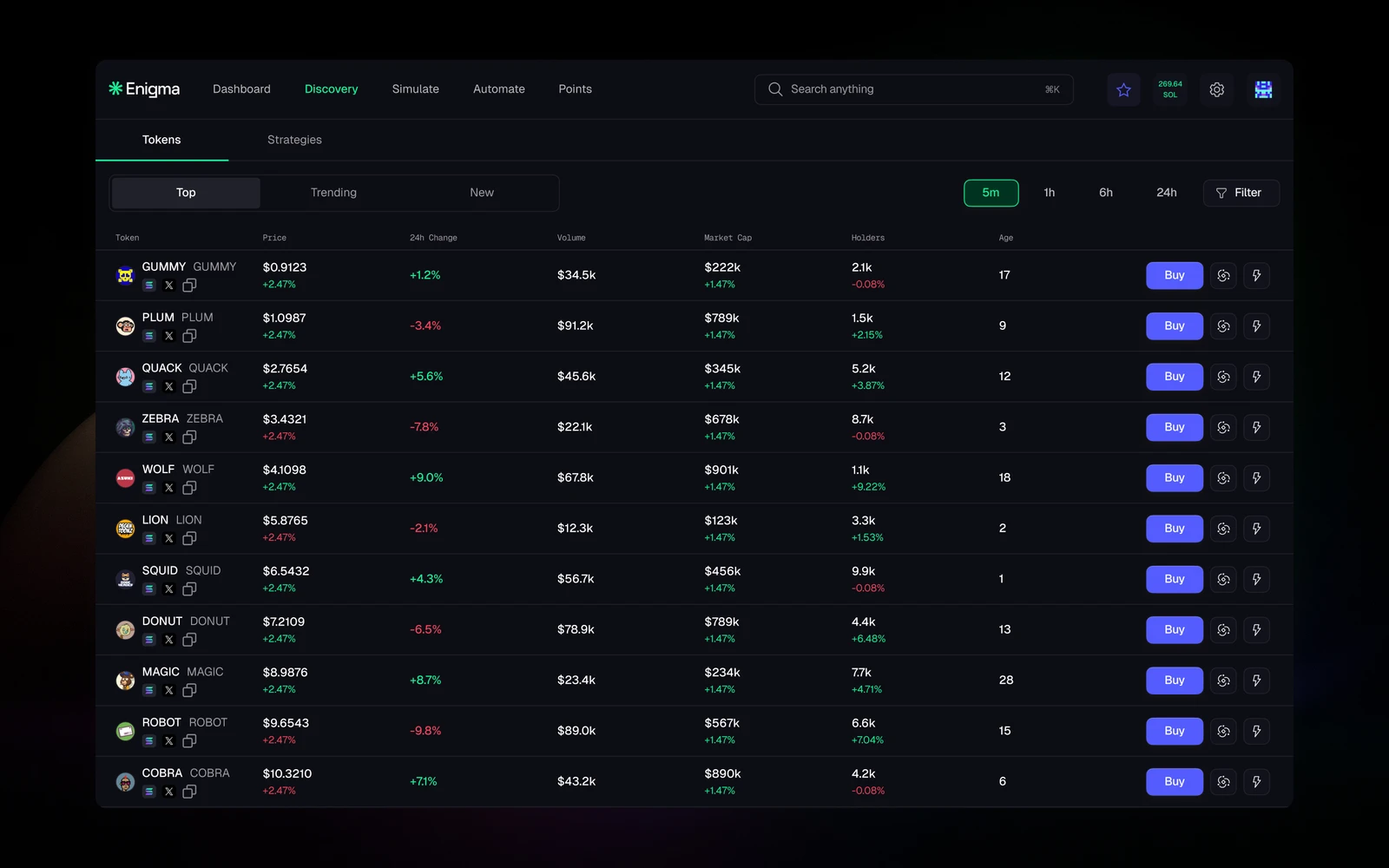This screenshot has width=1389, height=868.
Task: Click the pixel avatar profile icon
Action: 1263,89
